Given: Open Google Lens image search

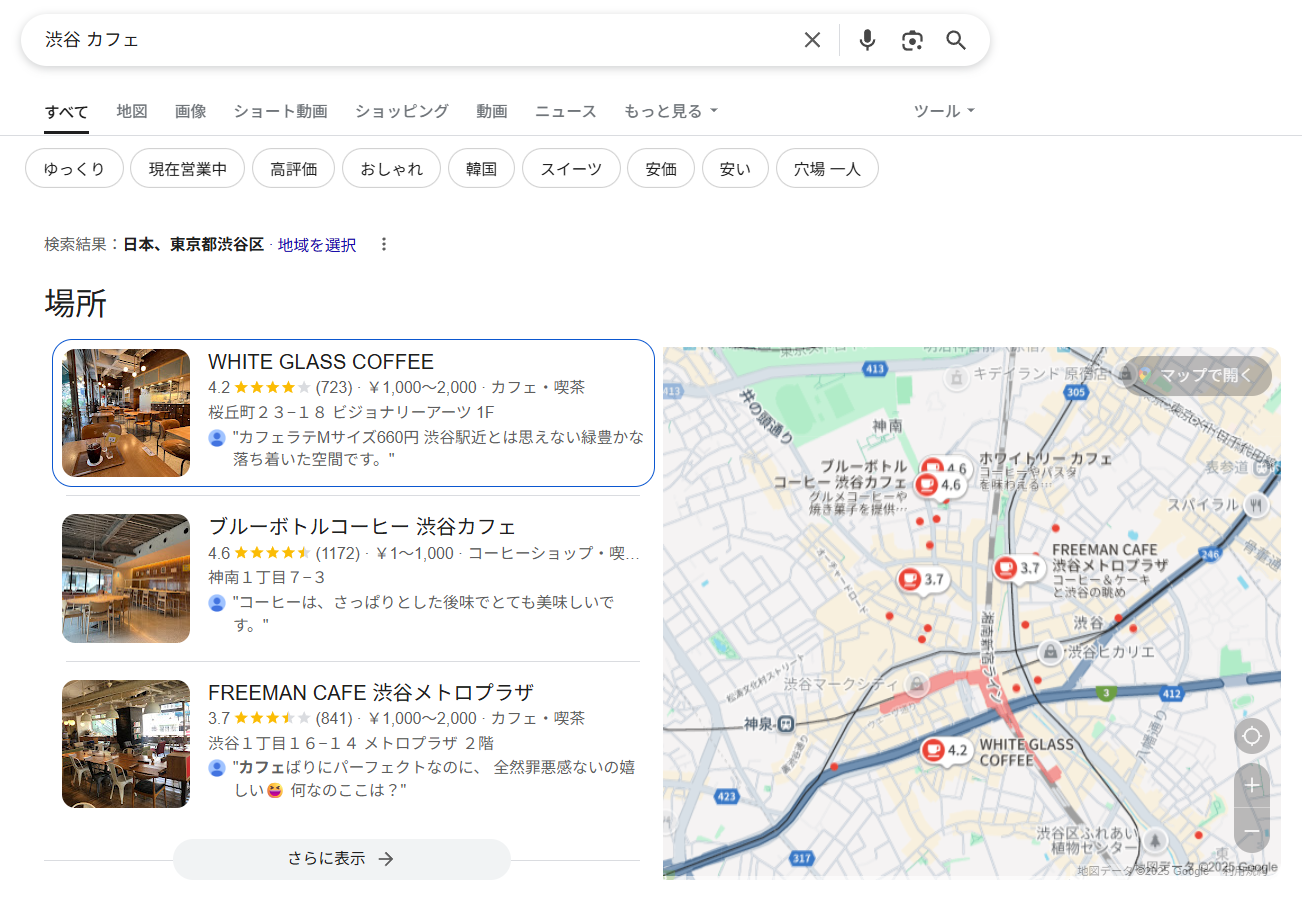Looking at the screenshot, I should point(911,39).
